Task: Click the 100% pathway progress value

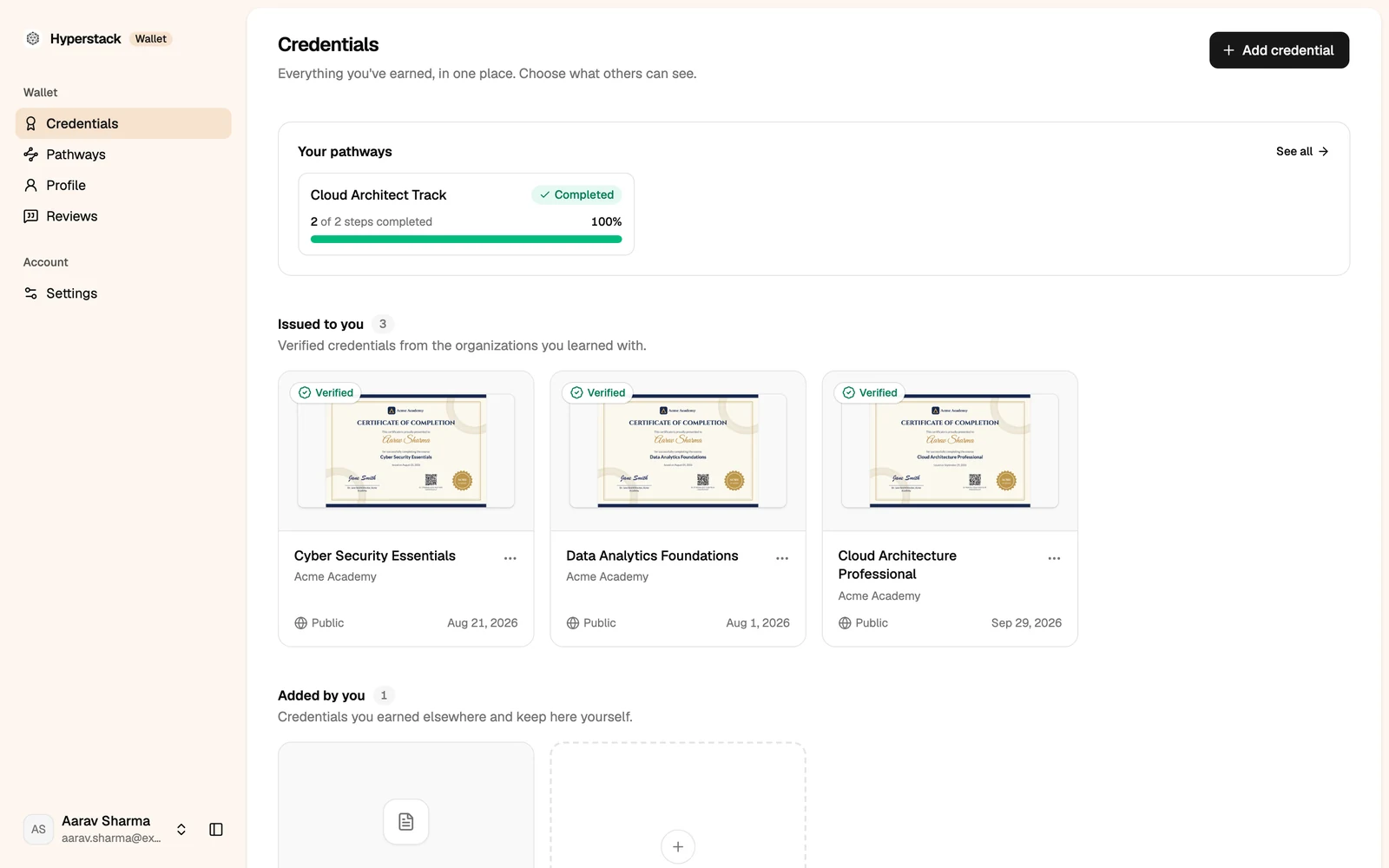Action: pos(606,221)
